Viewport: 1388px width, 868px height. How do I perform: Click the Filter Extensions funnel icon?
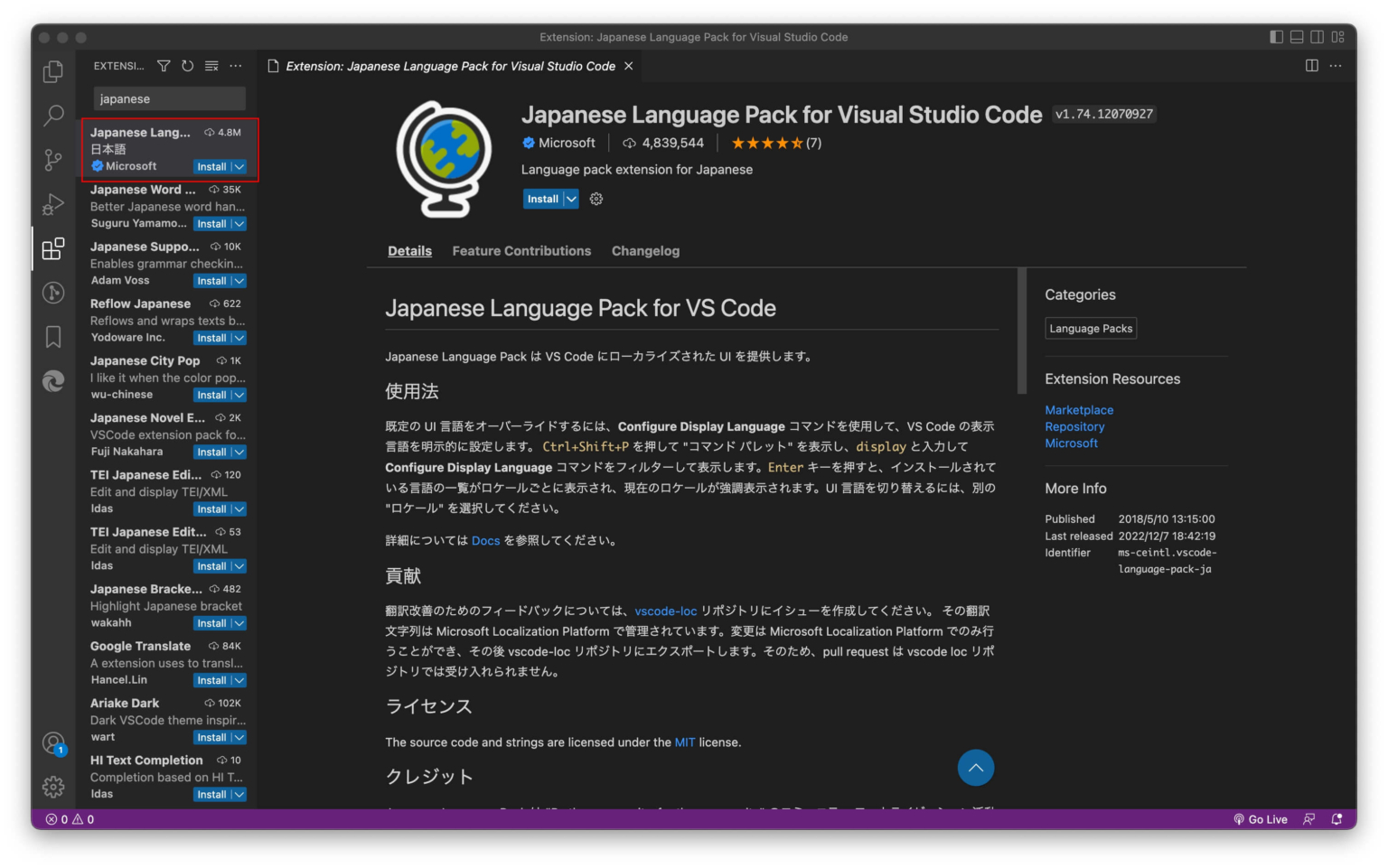(x=164, y=65)
